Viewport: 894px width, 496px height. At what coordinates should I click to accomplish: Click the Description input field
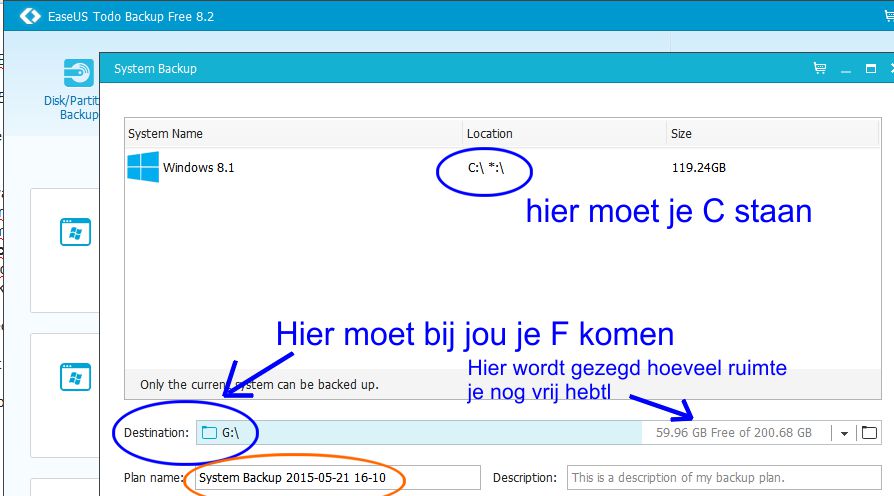[724, 478]
